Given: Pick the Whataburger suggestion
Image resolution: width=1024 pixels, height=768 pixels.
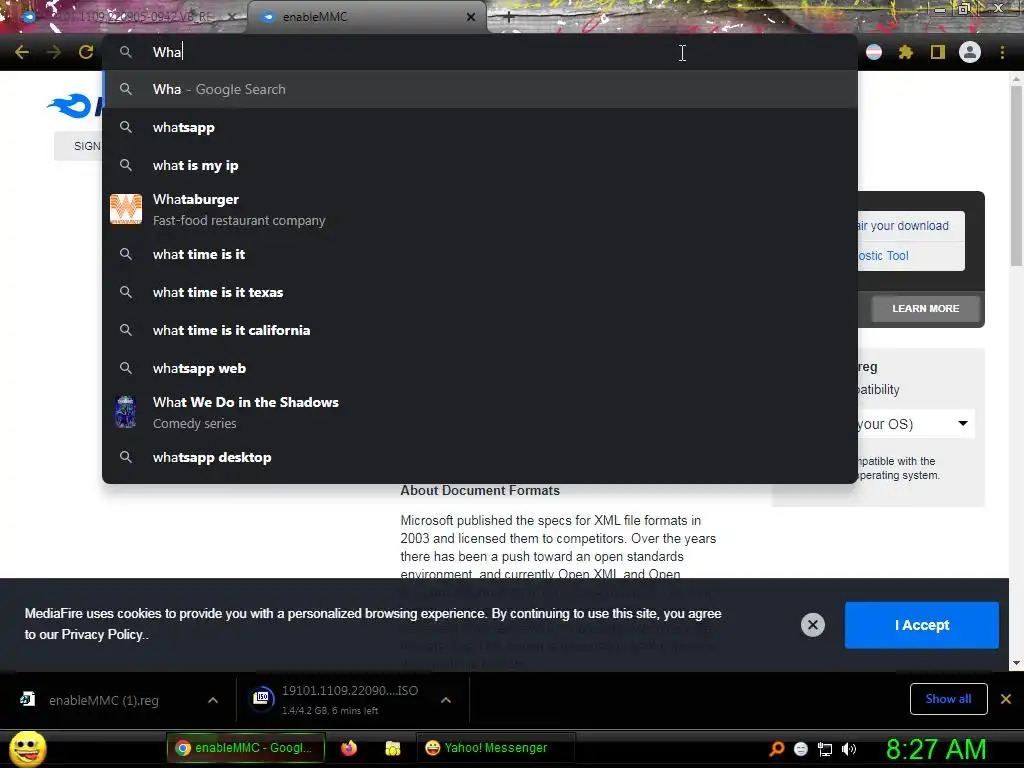Looking at the screenshot, I should click(480, 210).
